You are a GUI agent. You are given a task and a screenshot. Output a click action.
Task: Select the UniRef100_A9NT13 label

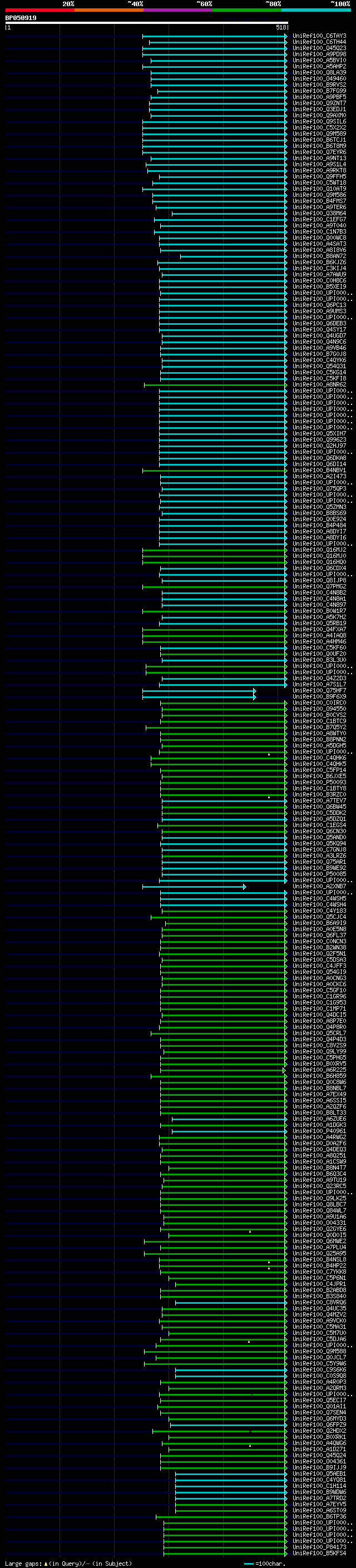click(319, 159)
